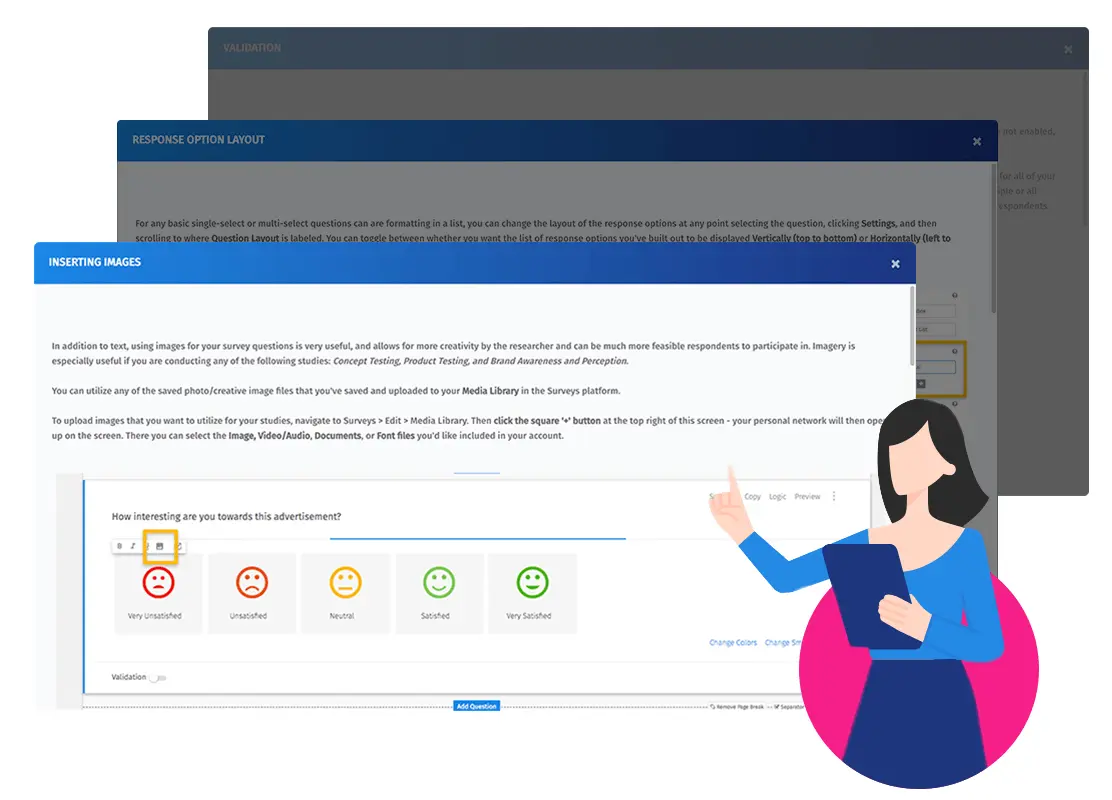Toggle the Validation switch
Viewport: 1112px width, 800px height.
click(x=159, y=678)
